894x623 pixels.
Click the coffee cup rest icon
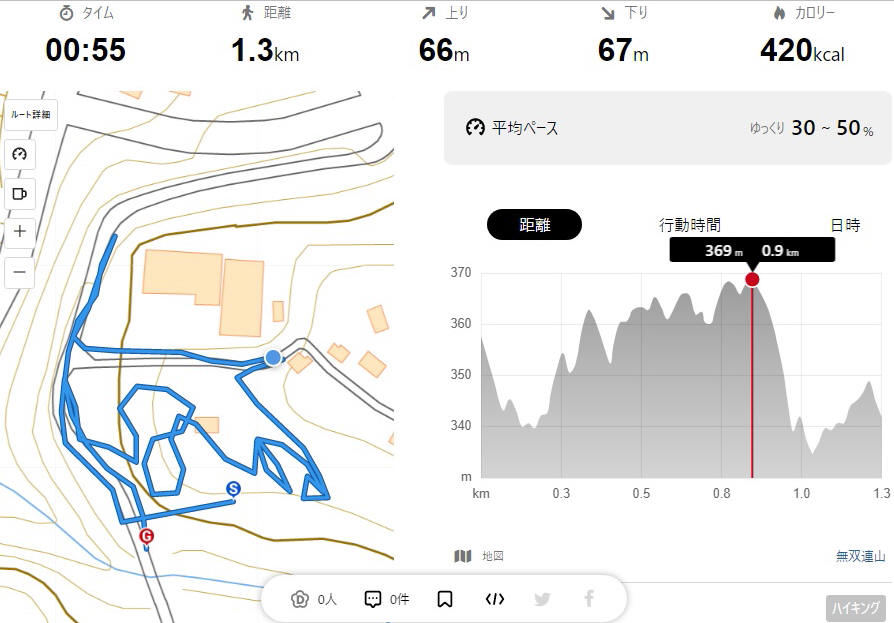(20, 194)
